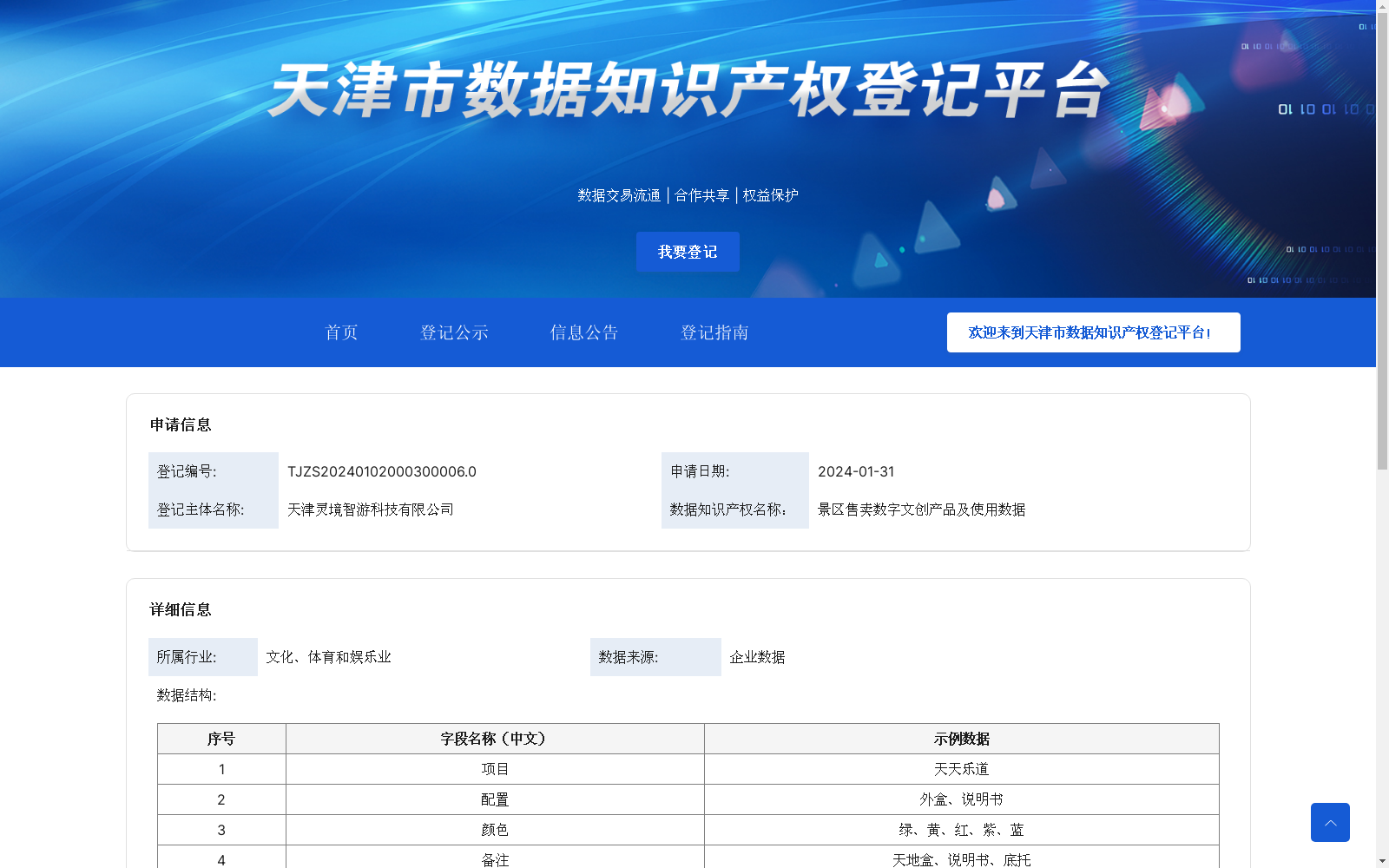Viewport: 1389px width, 868px height.
Task: Click data source value 企业数据
Action: coord(757,657)
